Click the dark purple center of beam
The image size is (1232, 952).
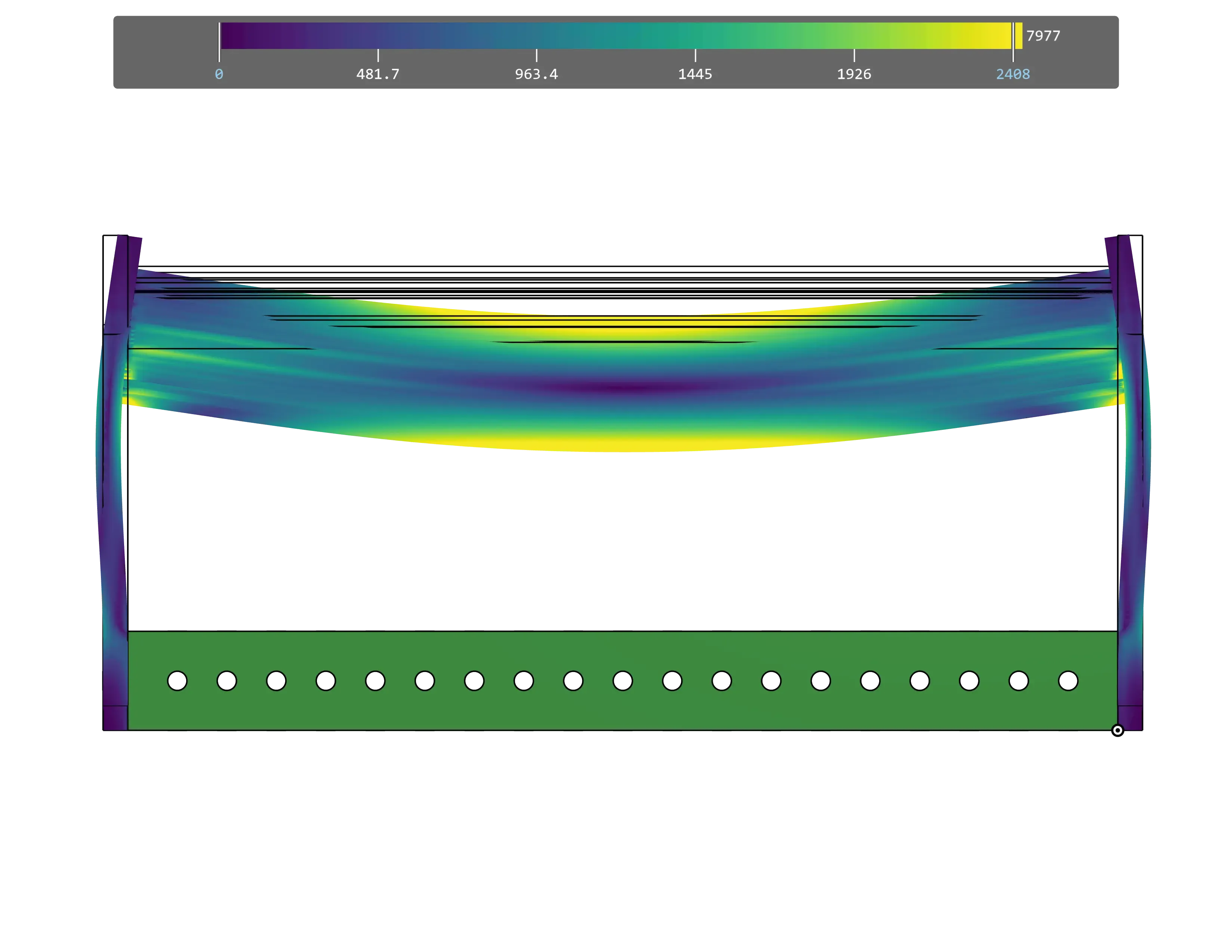pyautogui.click(x=620, y=388)
